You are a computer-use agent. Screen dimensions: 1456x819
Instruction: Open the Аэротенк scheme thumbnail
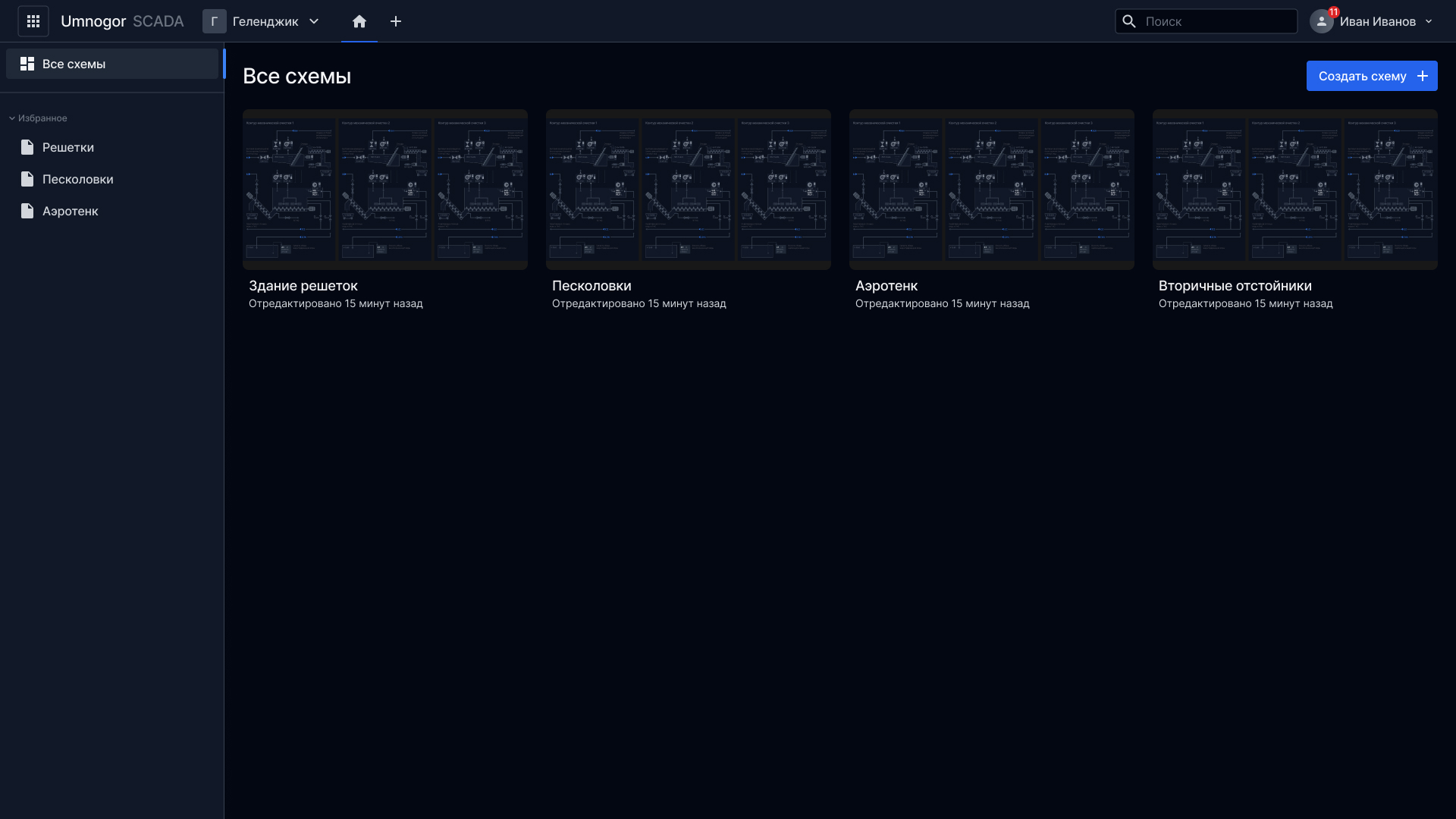(x=992, y=190)
